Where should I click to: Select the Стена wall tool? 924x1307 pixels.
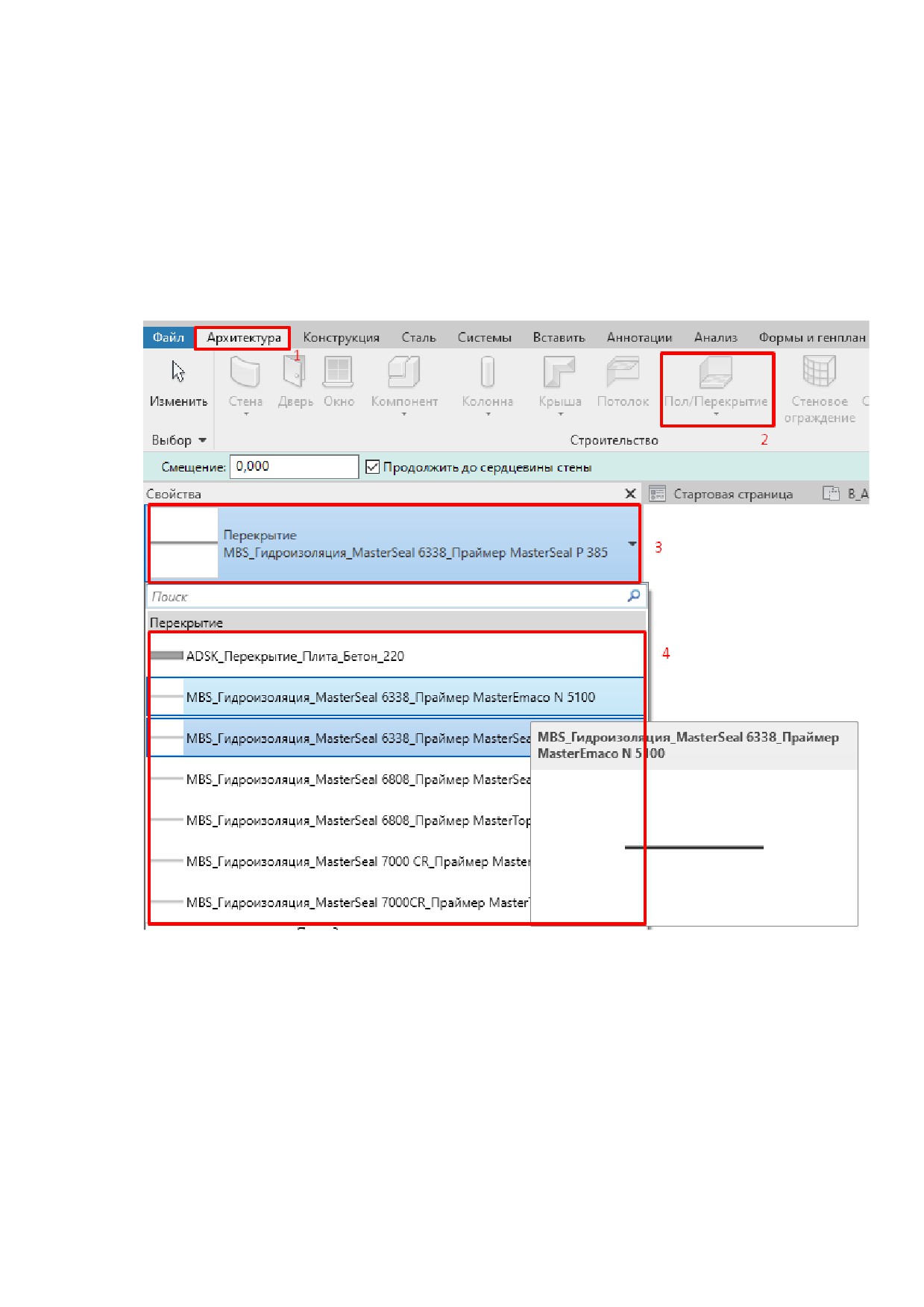[245, 383]
